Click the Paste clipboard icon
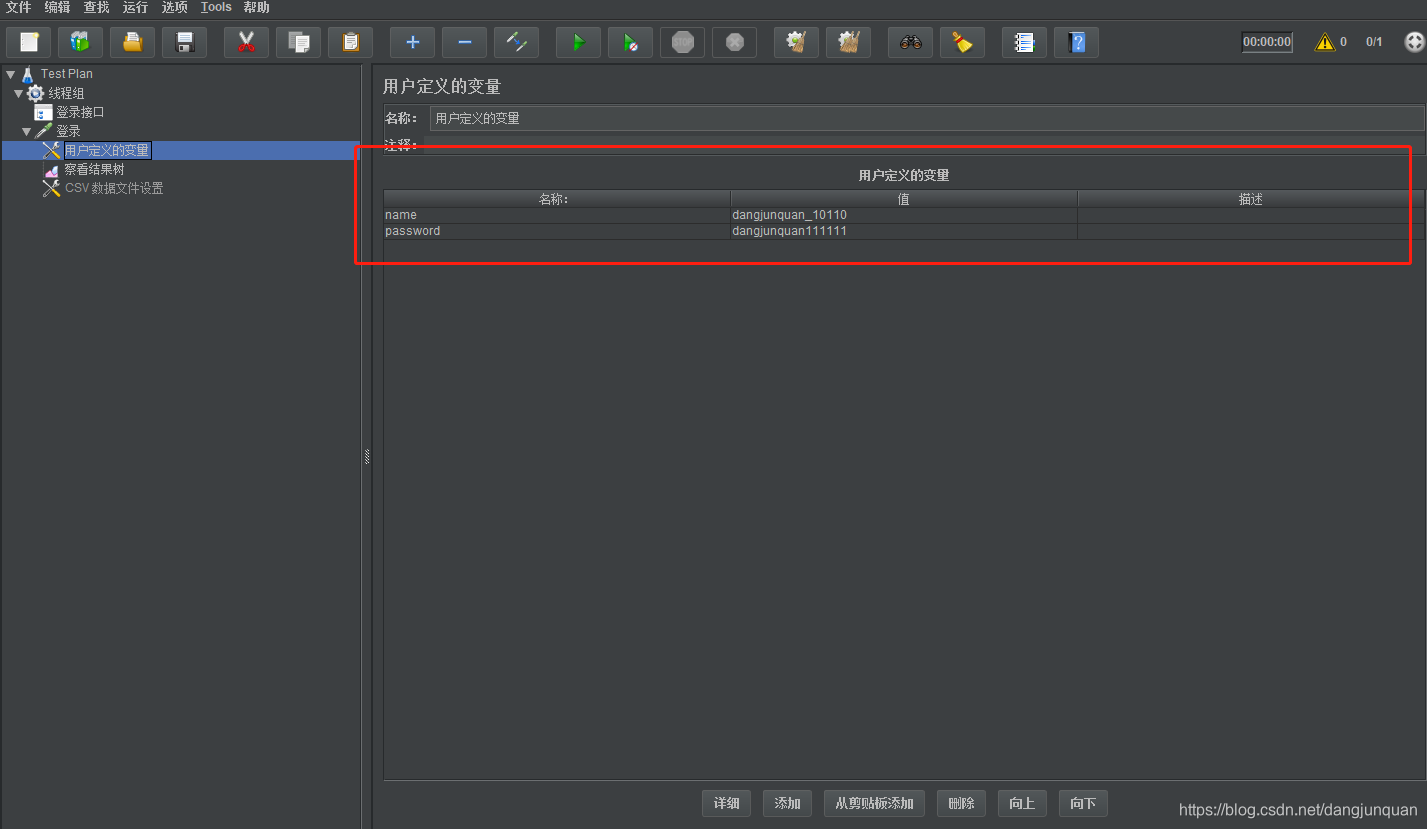1427x829 pixels. (x=351, y=42)
